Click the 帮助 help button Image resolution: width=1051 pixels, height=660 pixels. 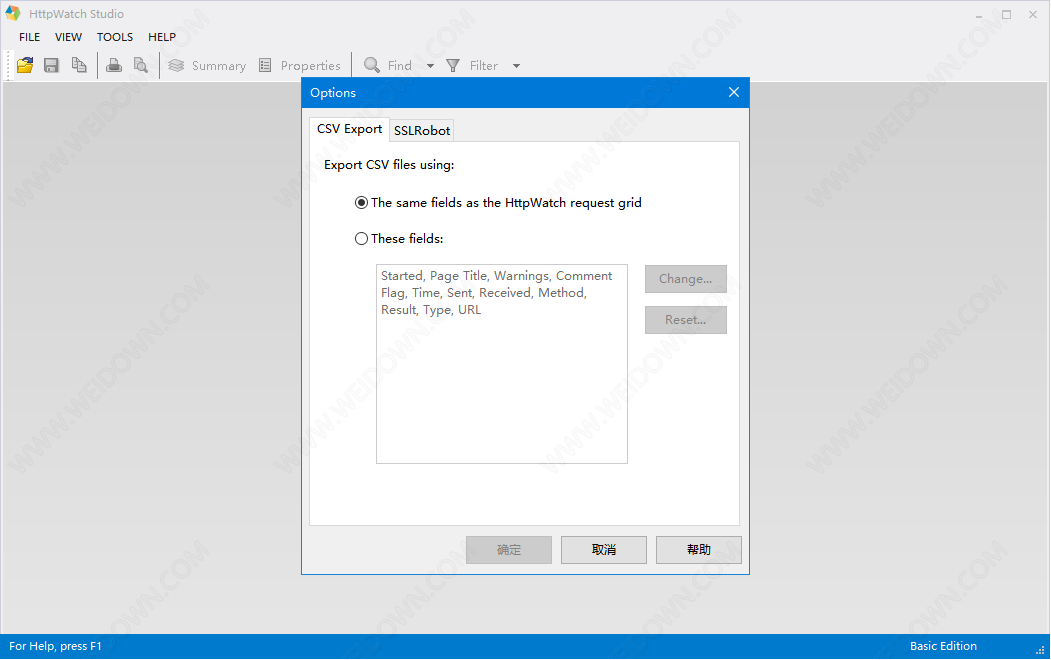pos(698,549)
